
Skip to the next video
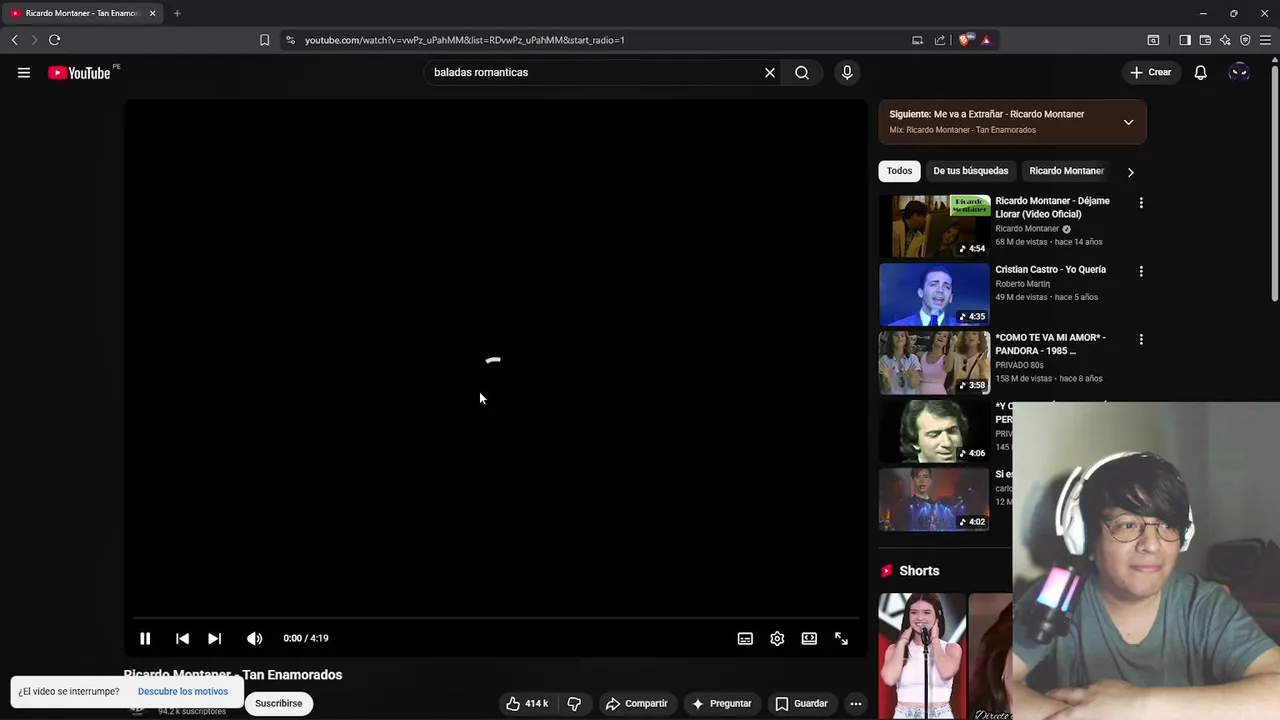(x=214, y=638)
